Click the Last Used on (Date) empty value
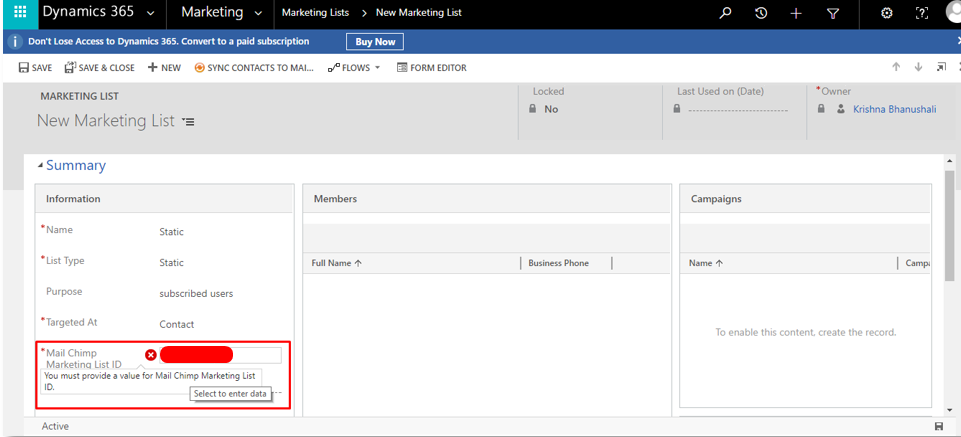This screenshot has height=437, width=961. tap(738, 110)
